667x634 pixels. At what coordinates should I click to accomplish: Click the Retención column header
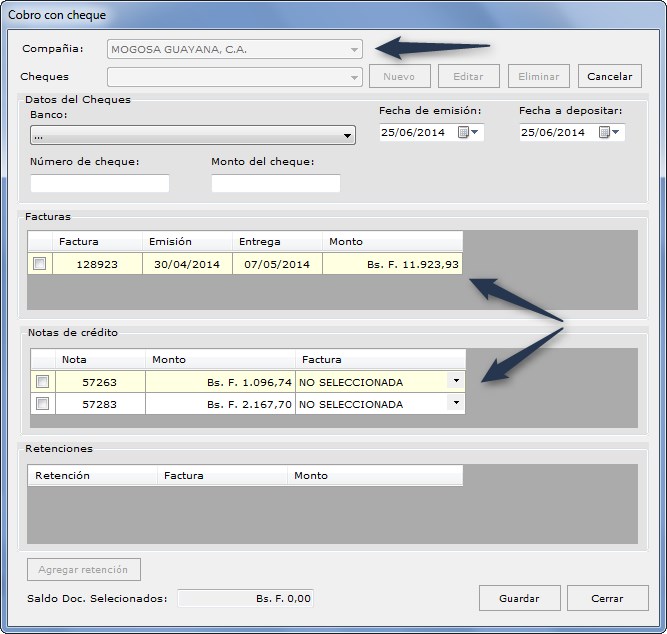click(92, 475)
